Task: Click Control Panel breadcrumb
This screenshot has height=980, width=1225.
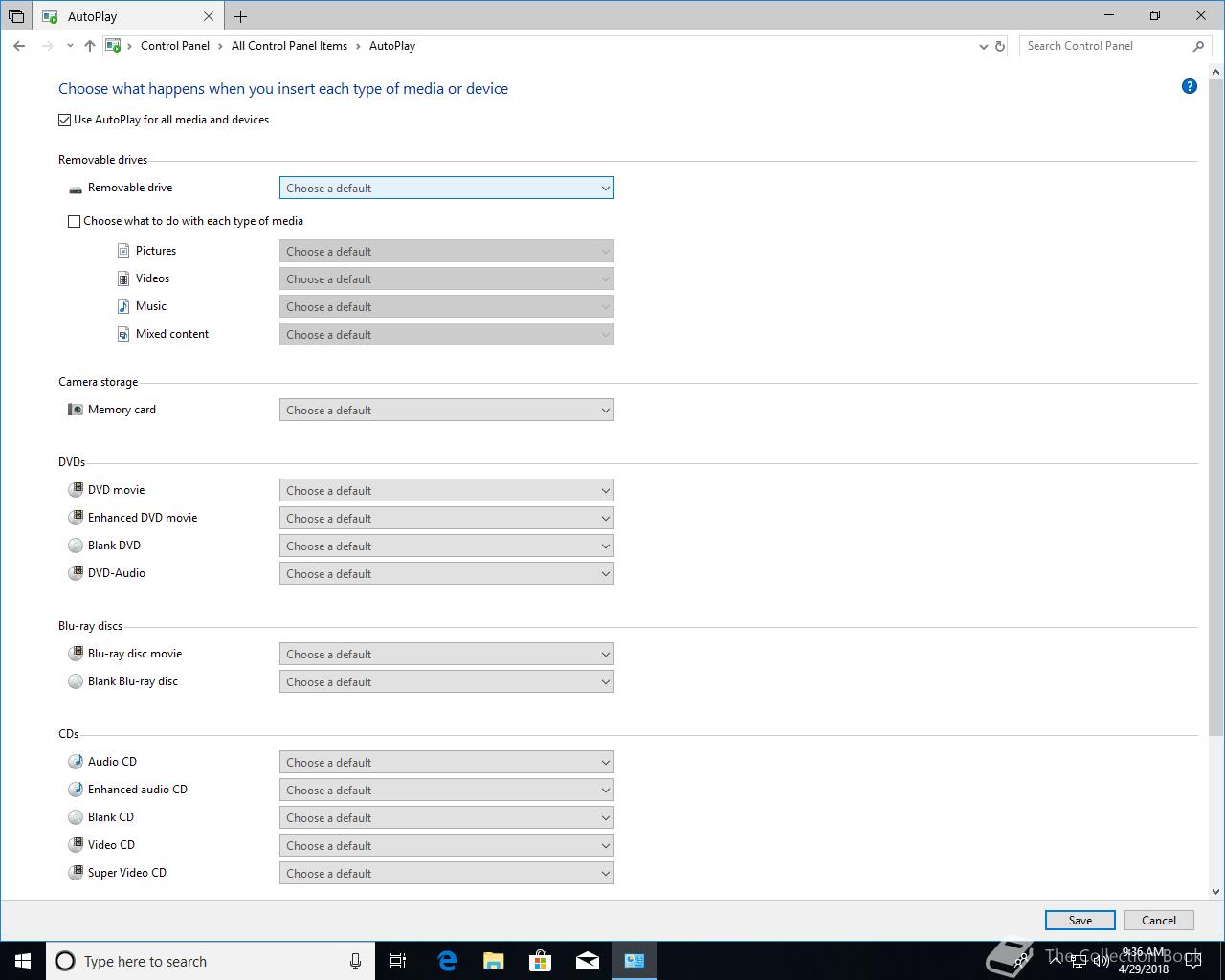Action: (x=175, y=46)
